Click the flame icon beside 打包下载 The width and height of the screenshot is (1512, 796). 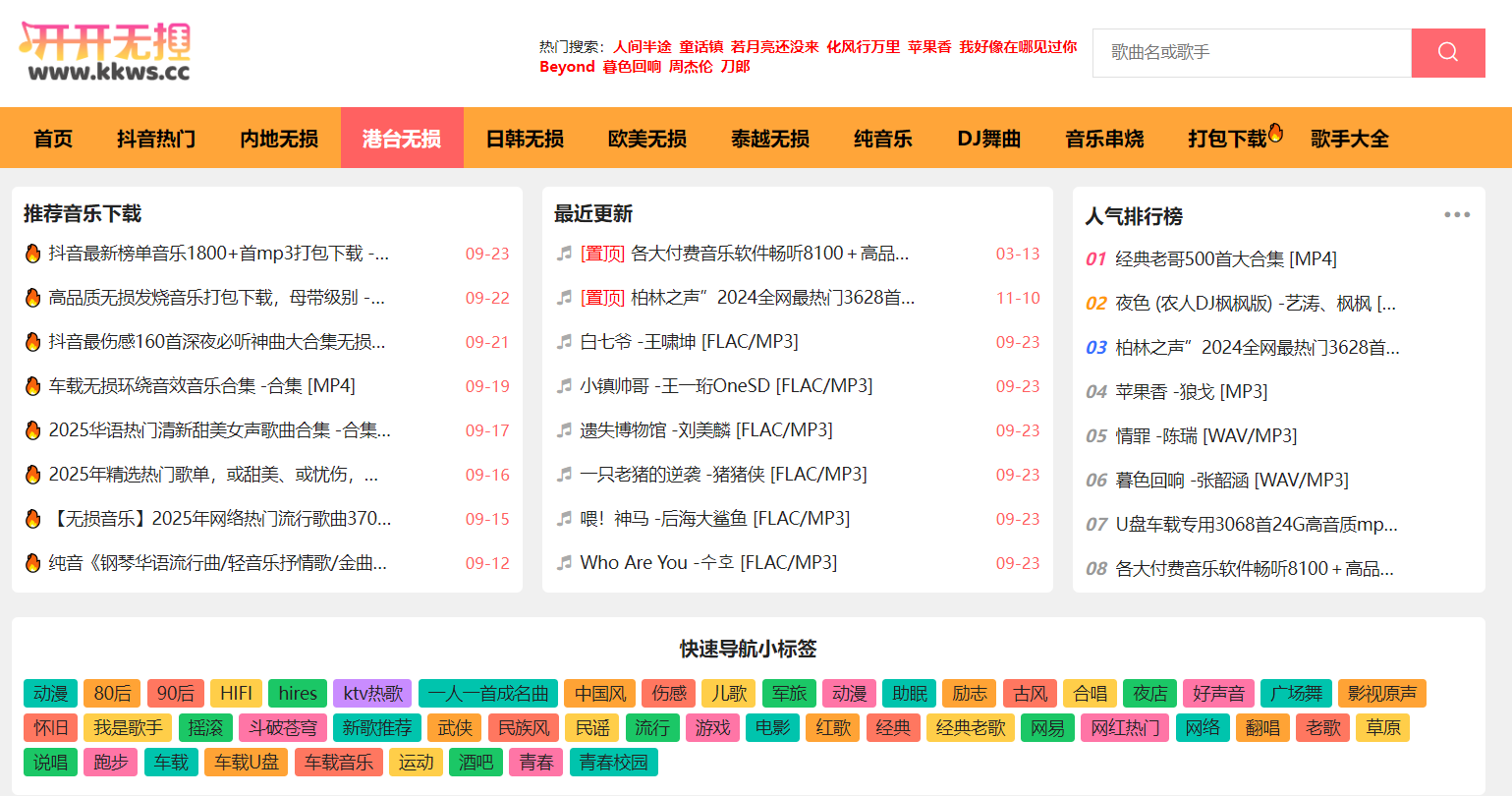click(x=1275, y=133)
